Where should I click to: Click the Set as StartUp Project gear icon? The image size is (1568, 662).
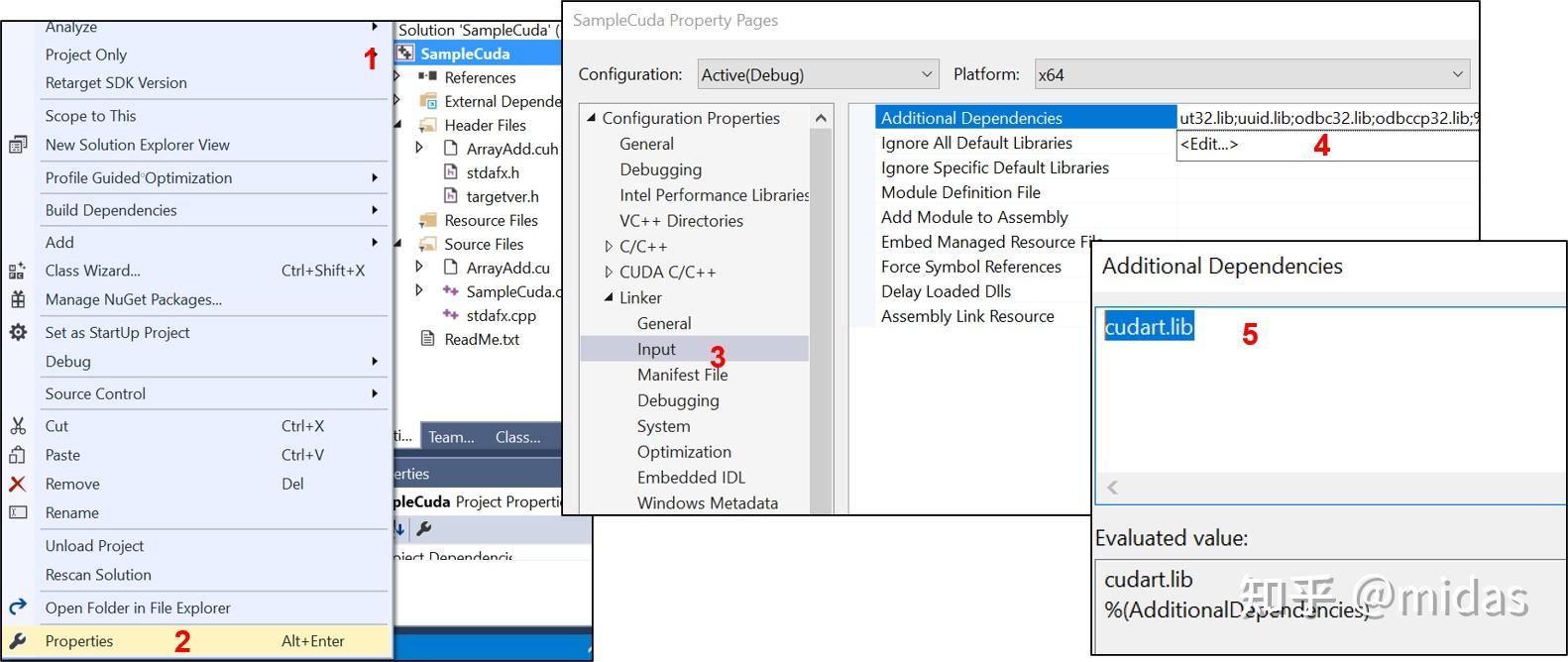[x=18, y=332]
